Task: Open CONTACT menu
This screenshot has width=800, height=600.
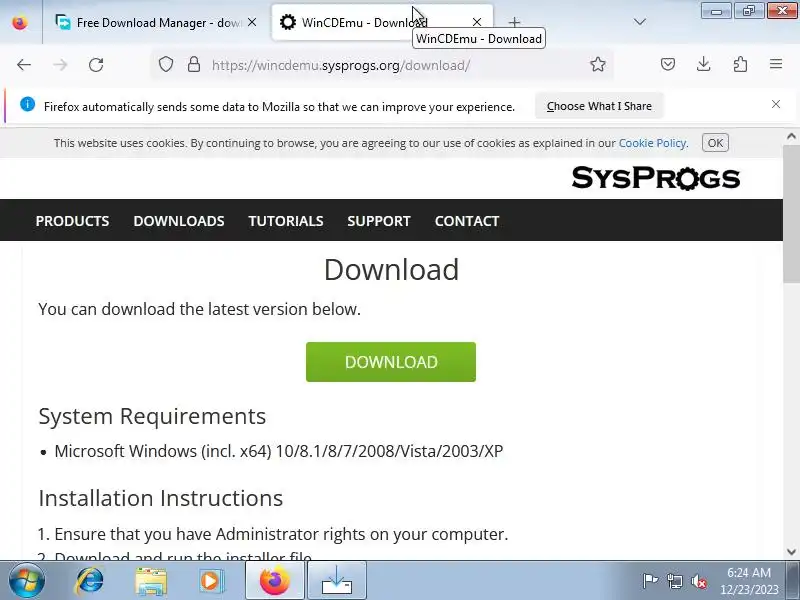Action: 467,221
